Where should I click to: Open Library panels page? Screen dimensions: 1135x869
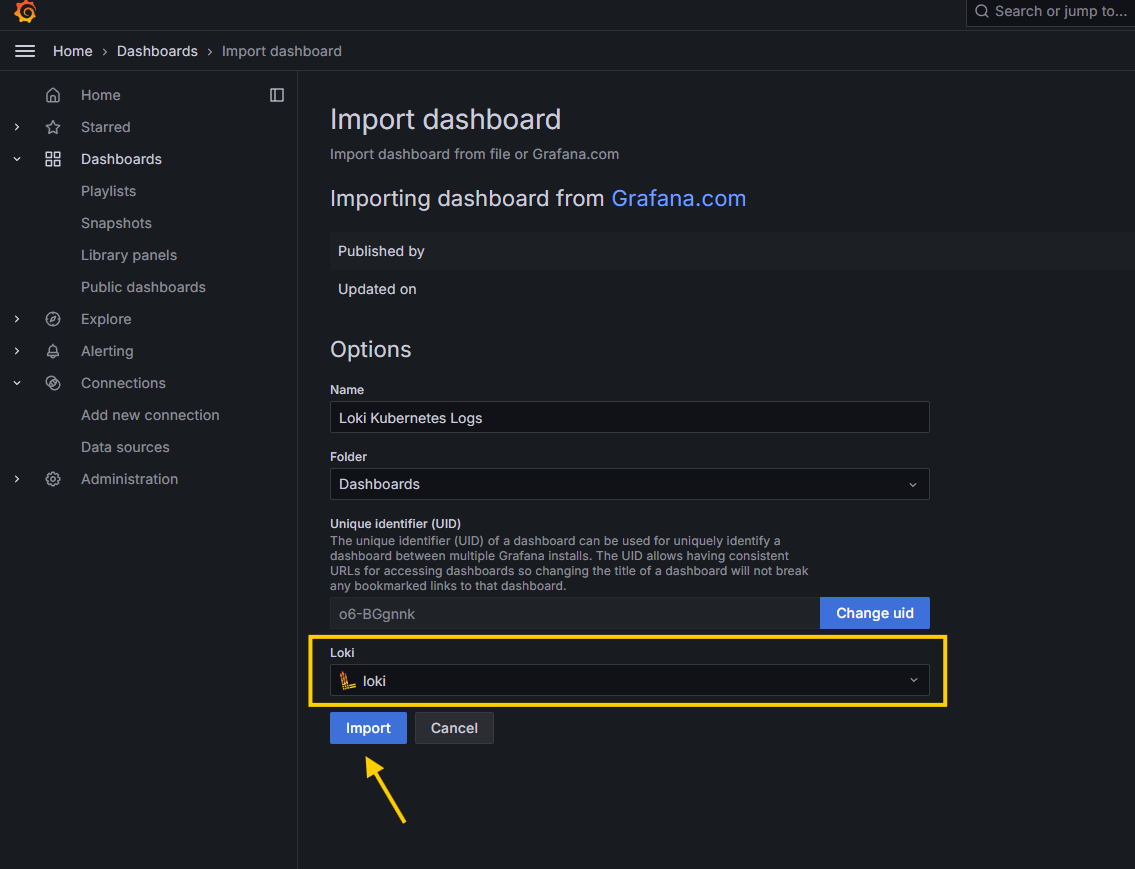click(x=129, y=255)
